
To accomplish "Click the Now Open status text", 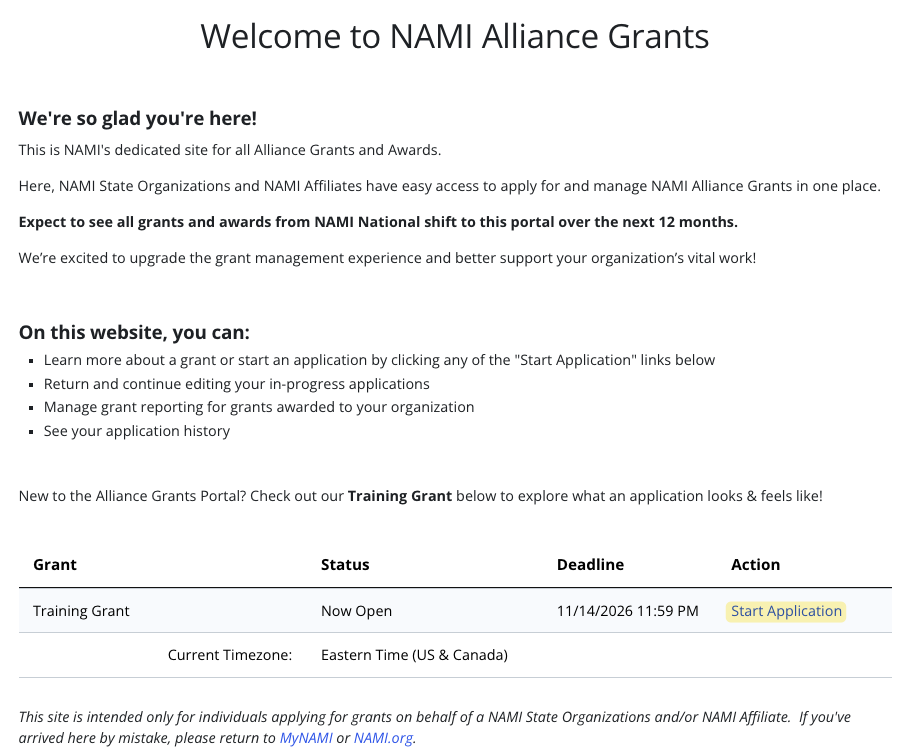I will [356, 611].
